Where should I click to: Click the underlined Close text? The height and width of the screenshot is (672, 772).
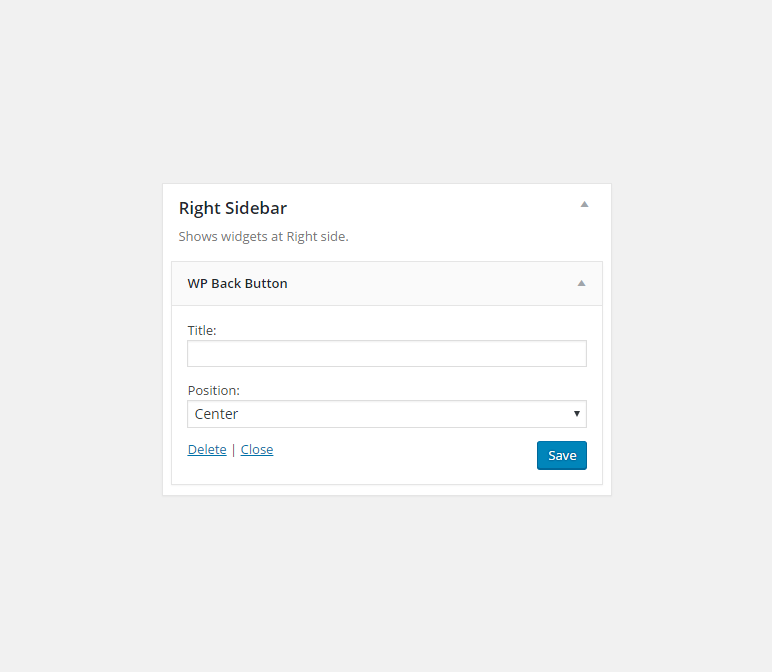(x=257, y=449)
